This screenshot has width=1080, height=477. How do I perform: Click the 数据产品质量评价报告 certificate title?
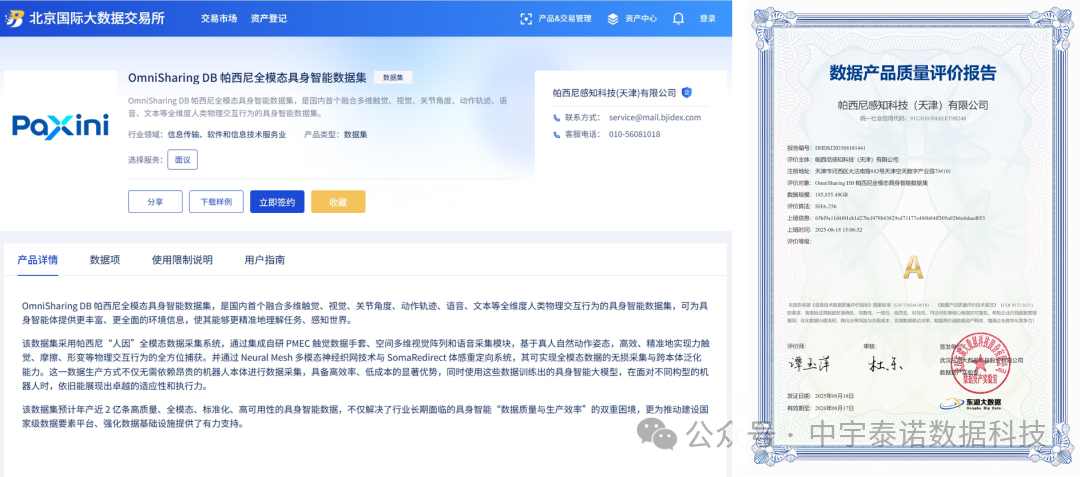913,72
